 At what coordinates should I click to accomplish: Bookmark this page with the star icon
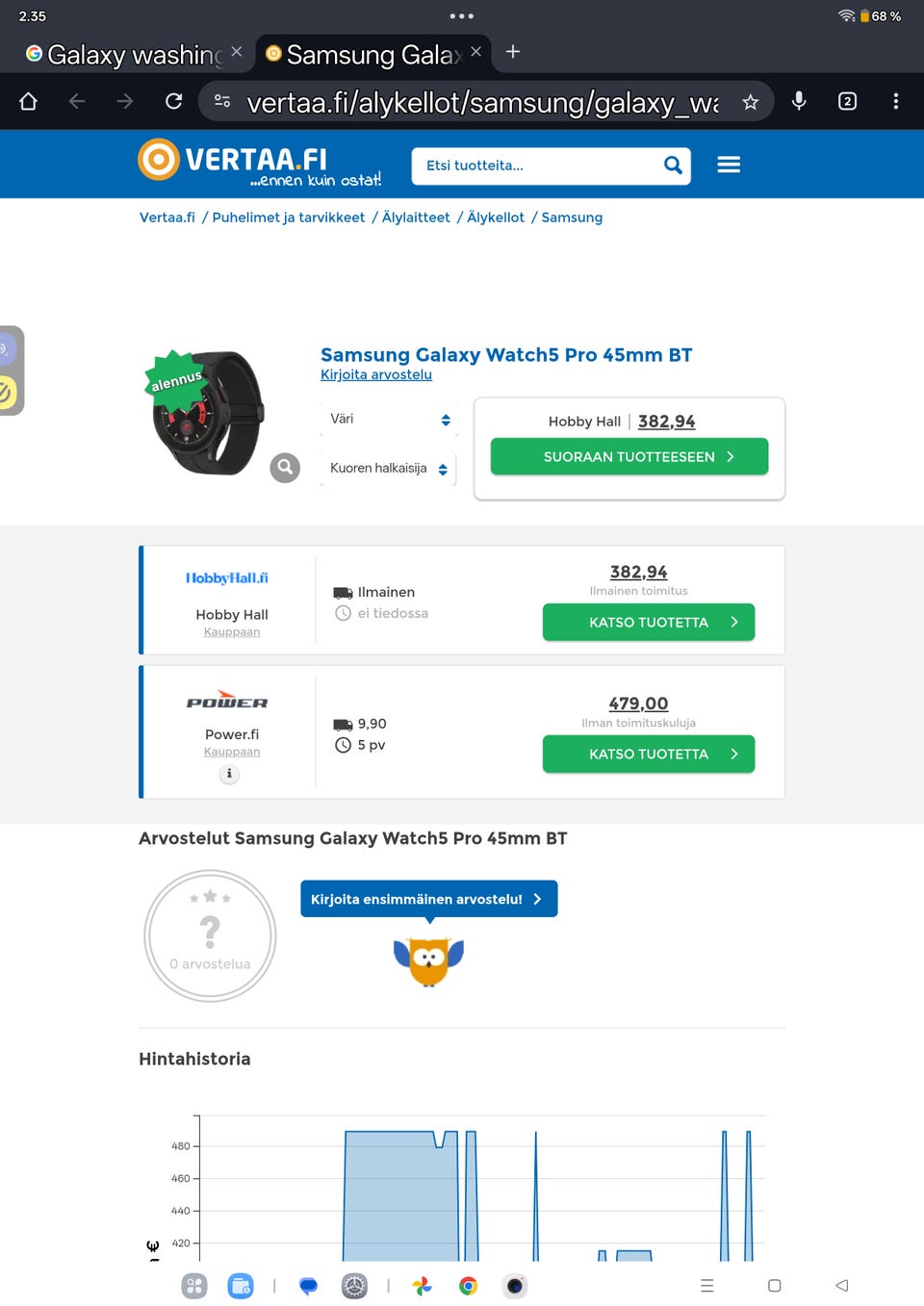751,102
